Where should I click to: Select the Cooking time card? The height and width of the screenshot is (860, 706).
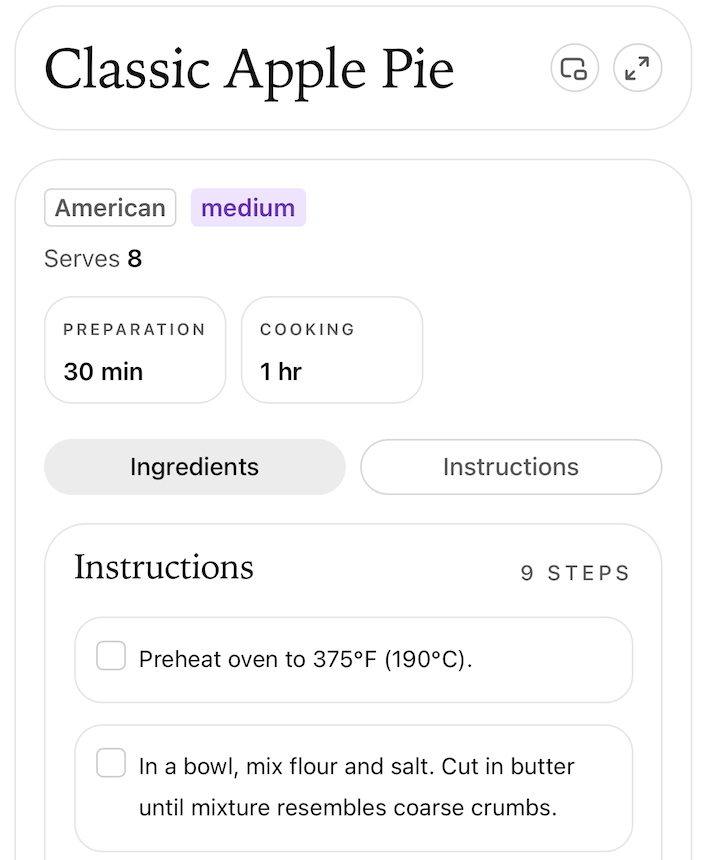[331, 350]
